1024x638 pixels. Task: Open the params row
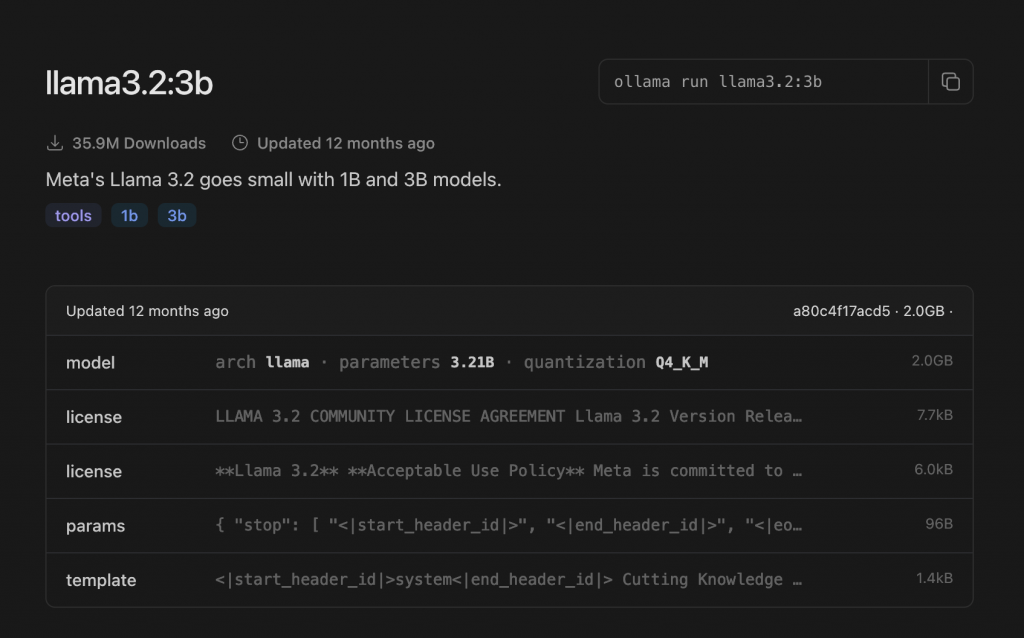tap(509, 526)
